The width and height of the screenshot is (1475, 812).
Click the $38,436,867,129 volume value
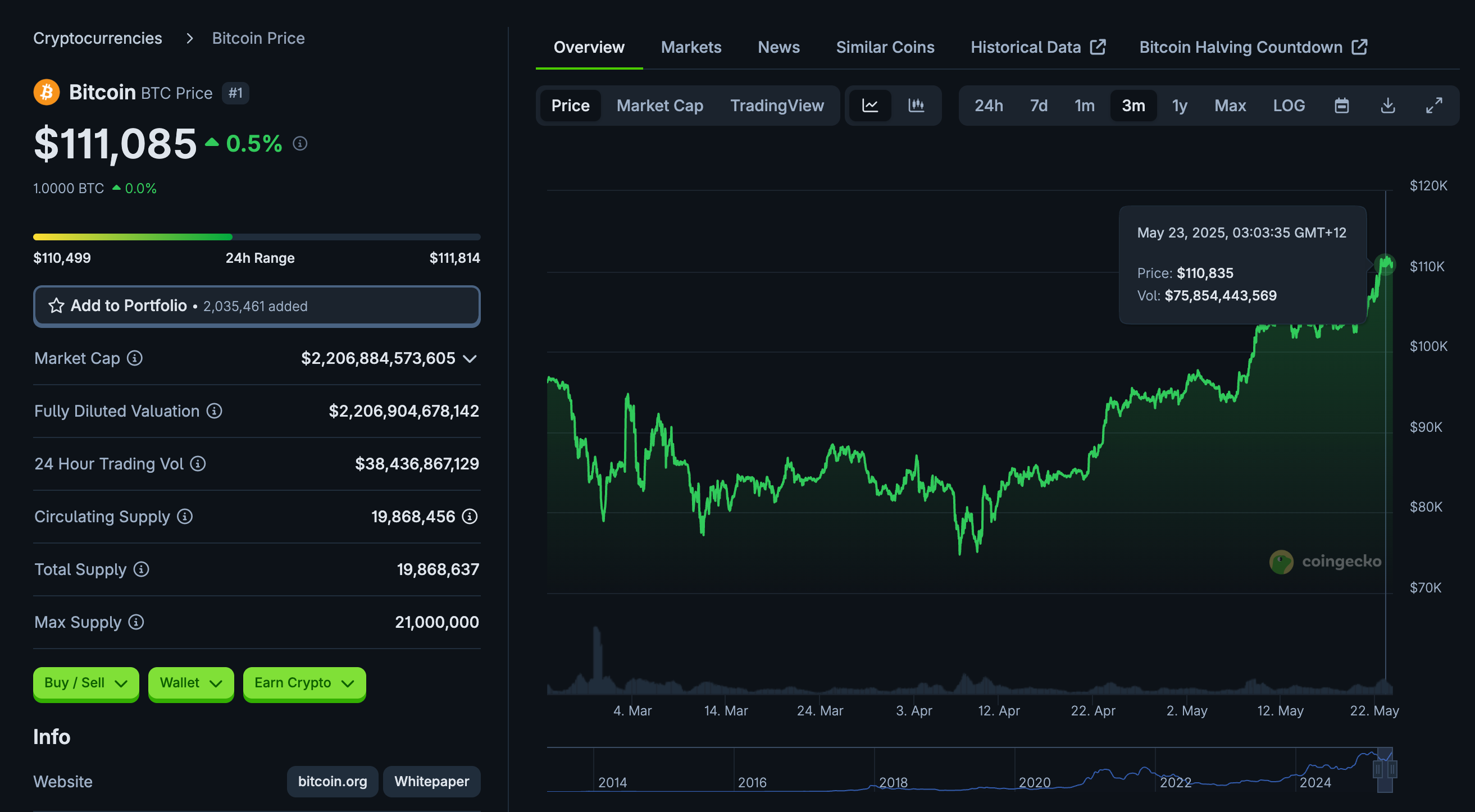pos(417,464)
